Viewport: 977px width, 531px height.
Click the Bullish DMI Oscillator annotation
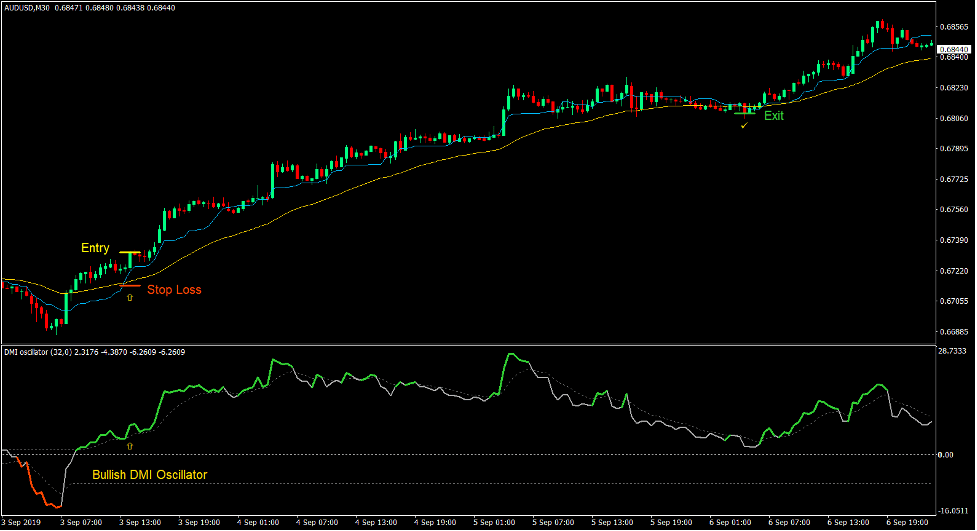pyautogui.click(x=150, y=475)
